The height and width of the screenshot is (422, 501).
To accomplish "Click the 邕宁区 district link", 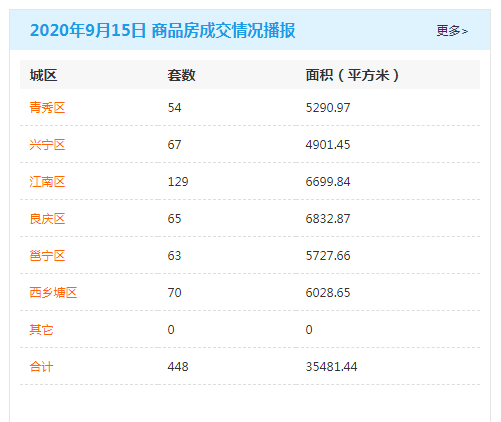I will [x=47, y=256].
